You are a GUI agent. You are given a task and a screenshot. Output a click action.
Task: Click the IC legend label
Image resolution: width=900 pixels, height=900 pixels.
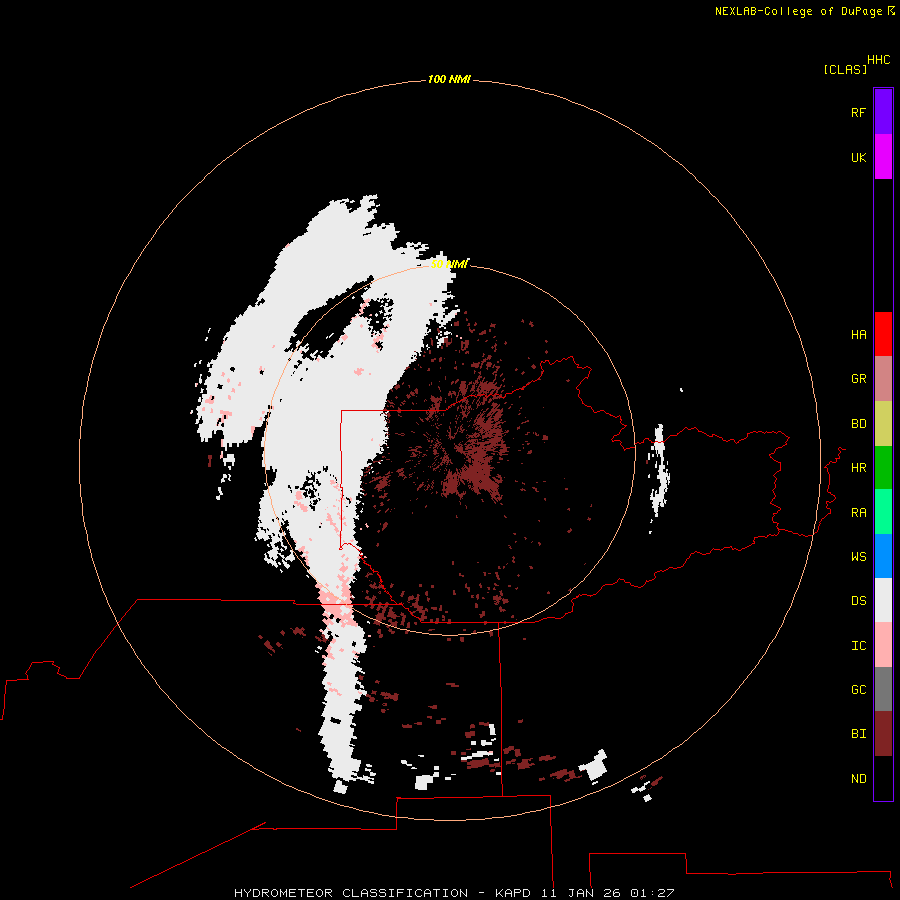click(x=858, y=646)
